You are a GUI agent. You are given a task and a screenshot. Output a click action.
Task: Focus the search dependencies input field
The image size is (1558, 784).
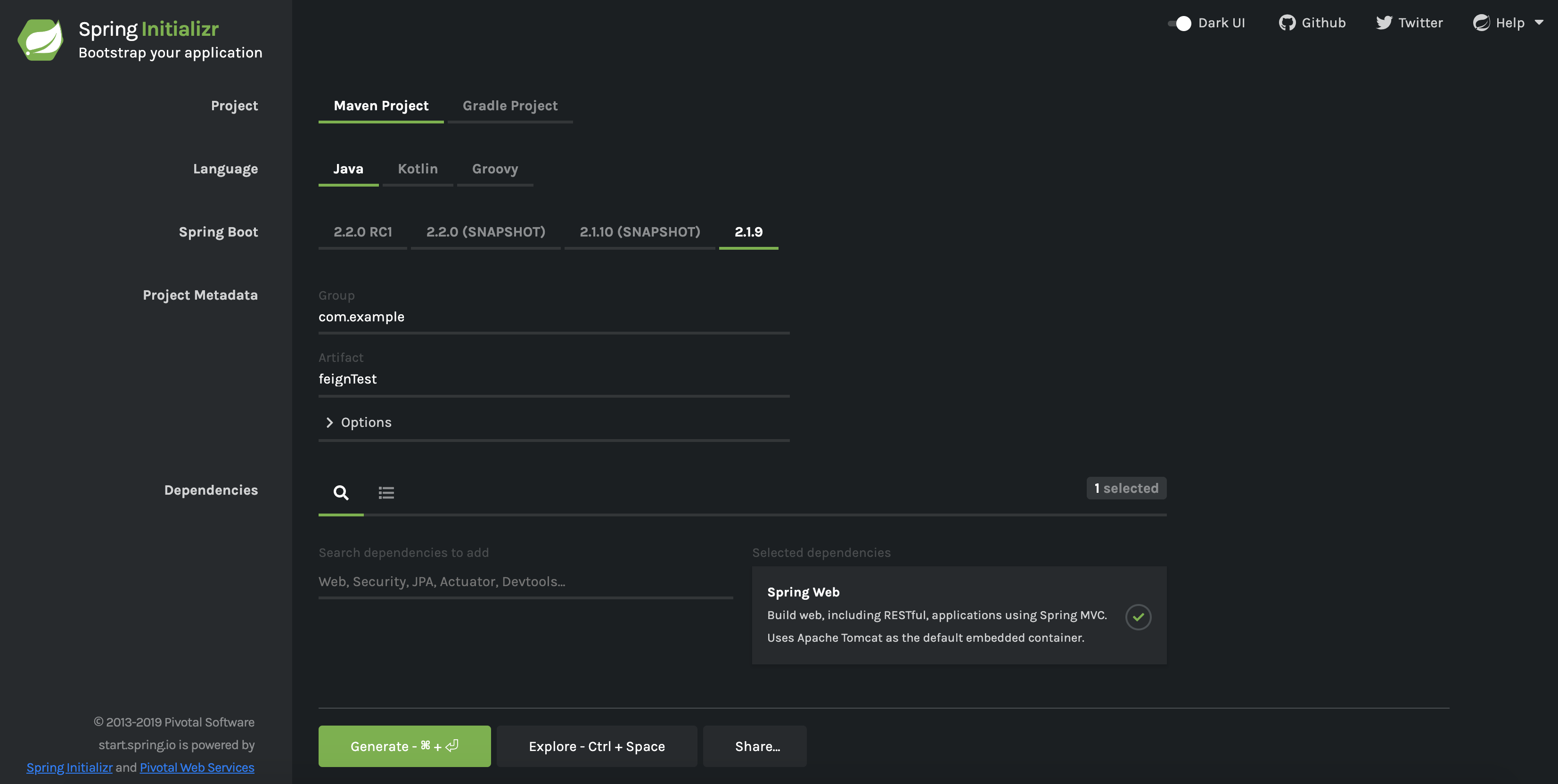525,581
